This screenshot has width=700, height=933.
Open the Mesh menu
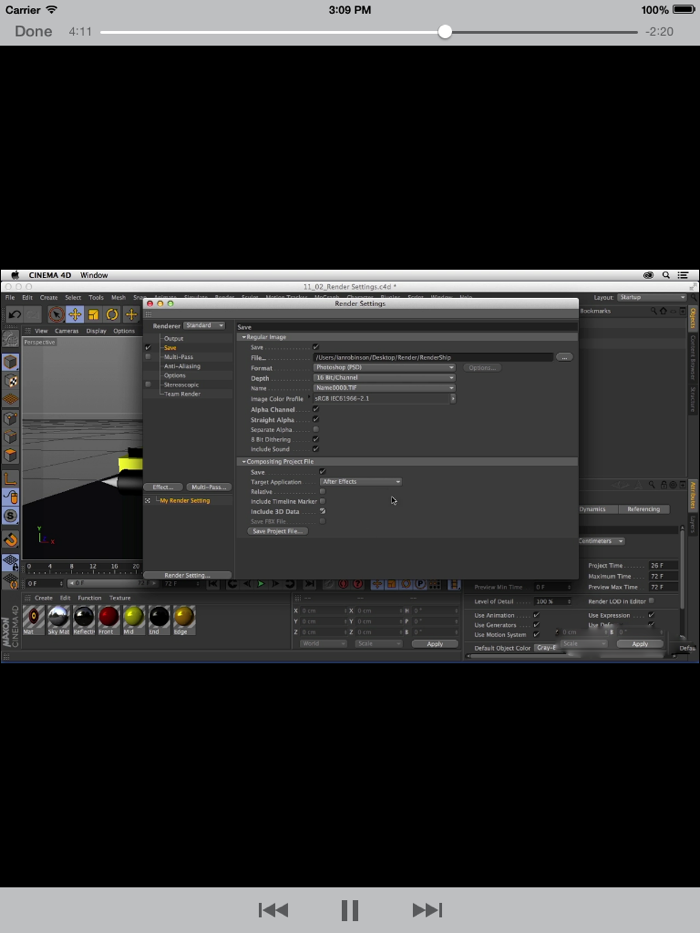click(118, 298)
